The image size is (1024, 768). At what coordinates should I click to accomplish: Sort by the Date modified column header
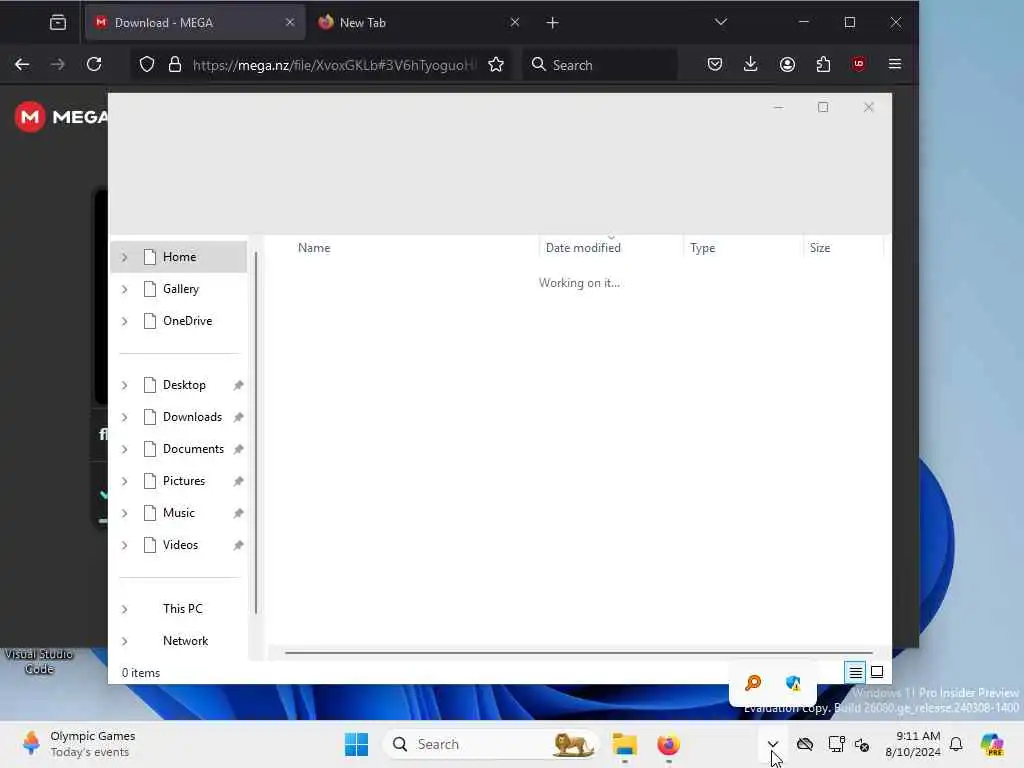(x=611, y=248)
